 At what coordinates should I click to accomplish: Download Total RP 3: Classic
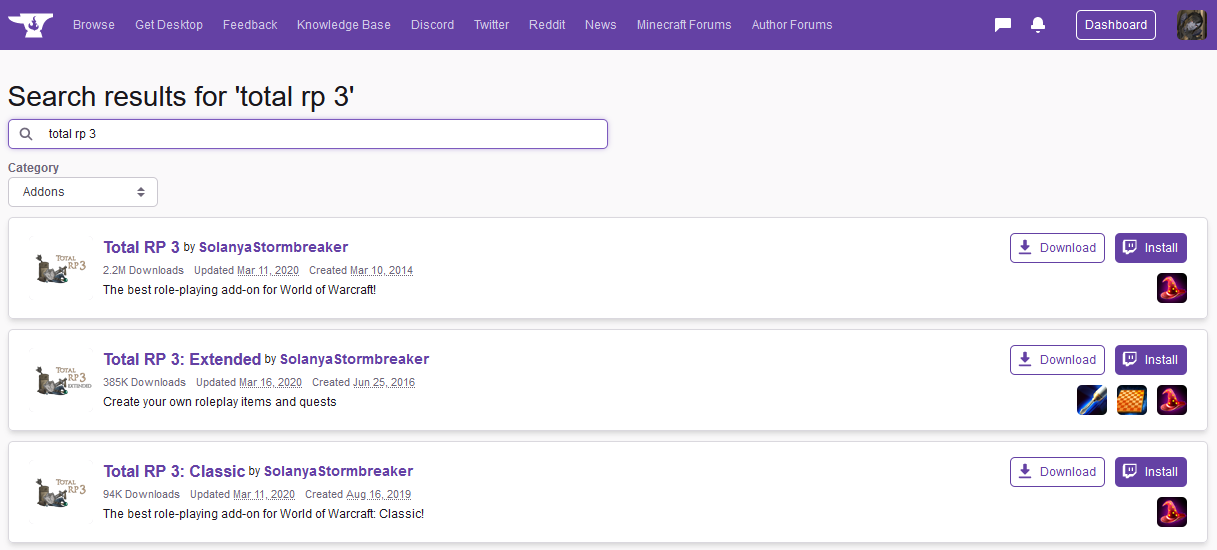pos(1057,472)
